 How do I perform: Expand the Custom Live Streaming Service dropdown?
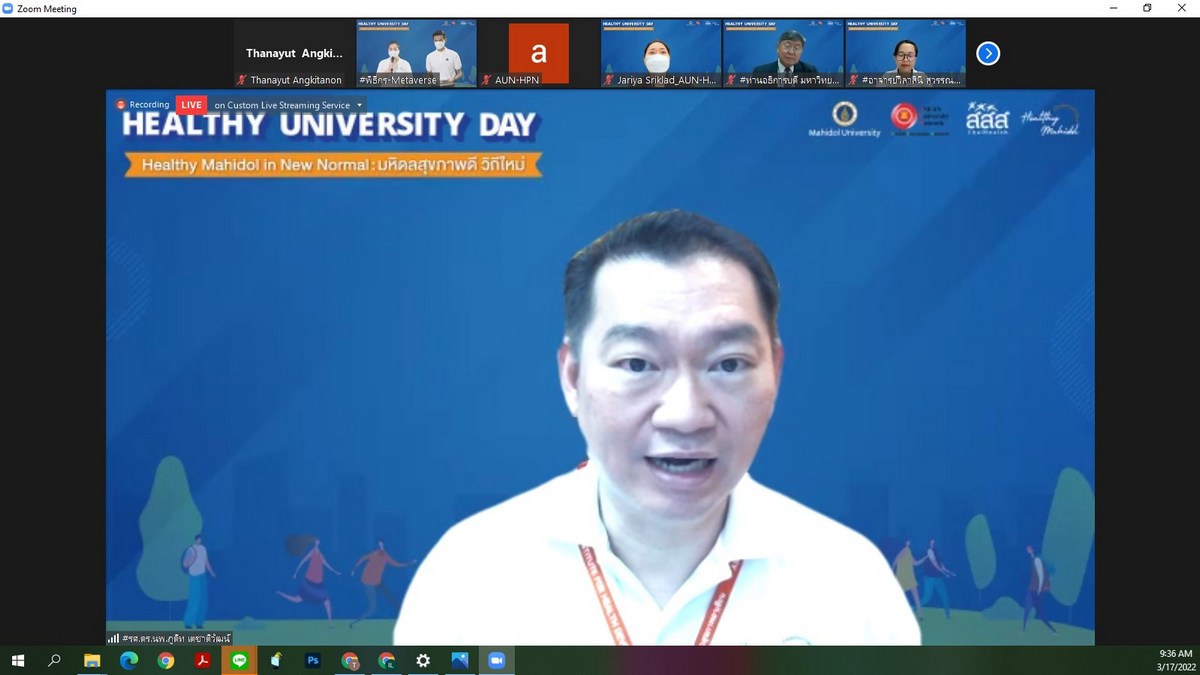(x=359, y=105)
